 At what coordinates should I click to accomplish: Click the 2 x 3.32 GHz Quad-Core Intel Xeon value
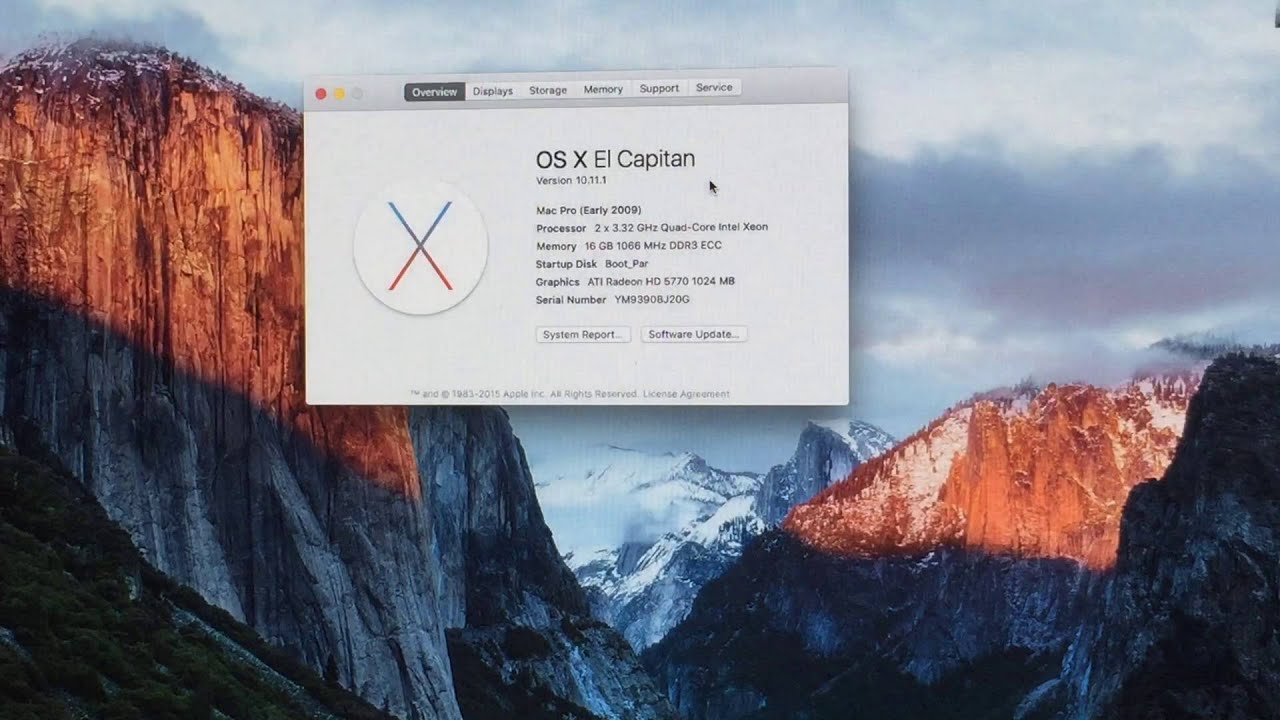(x=681, y=227)
